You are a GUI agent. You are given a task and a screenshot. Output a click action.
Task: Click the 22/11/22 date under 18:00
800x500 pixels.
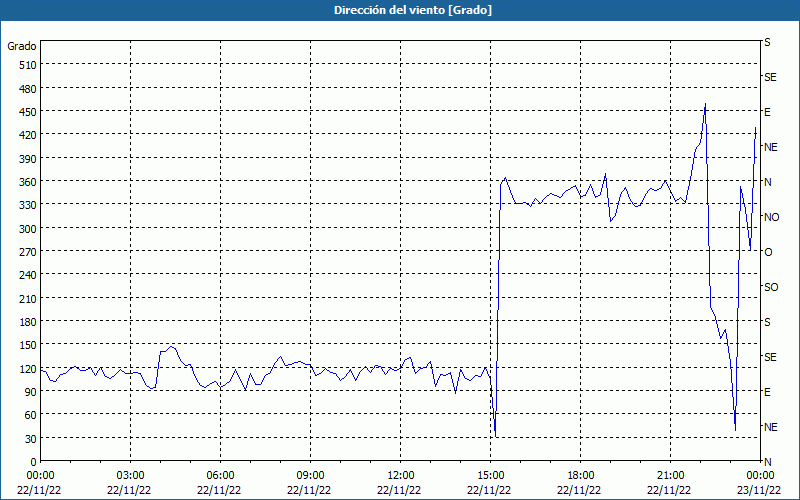tap(579, 490)
